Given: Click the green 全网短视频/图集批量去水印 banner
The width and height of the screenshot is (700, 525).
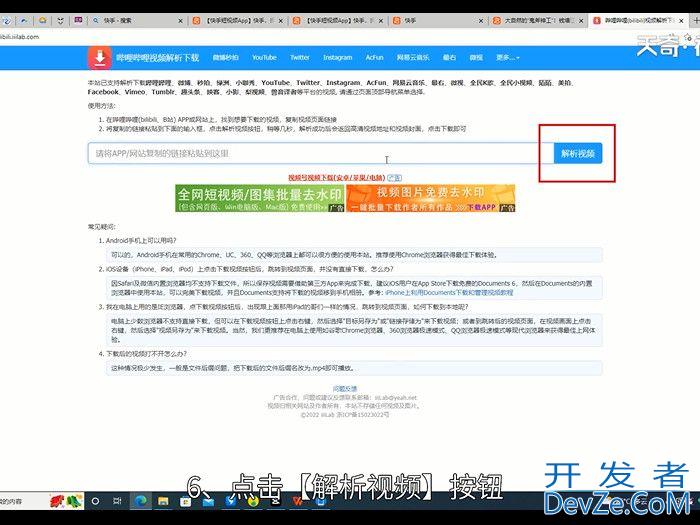Looking at the screenshot, I should [x=260, y=198].
